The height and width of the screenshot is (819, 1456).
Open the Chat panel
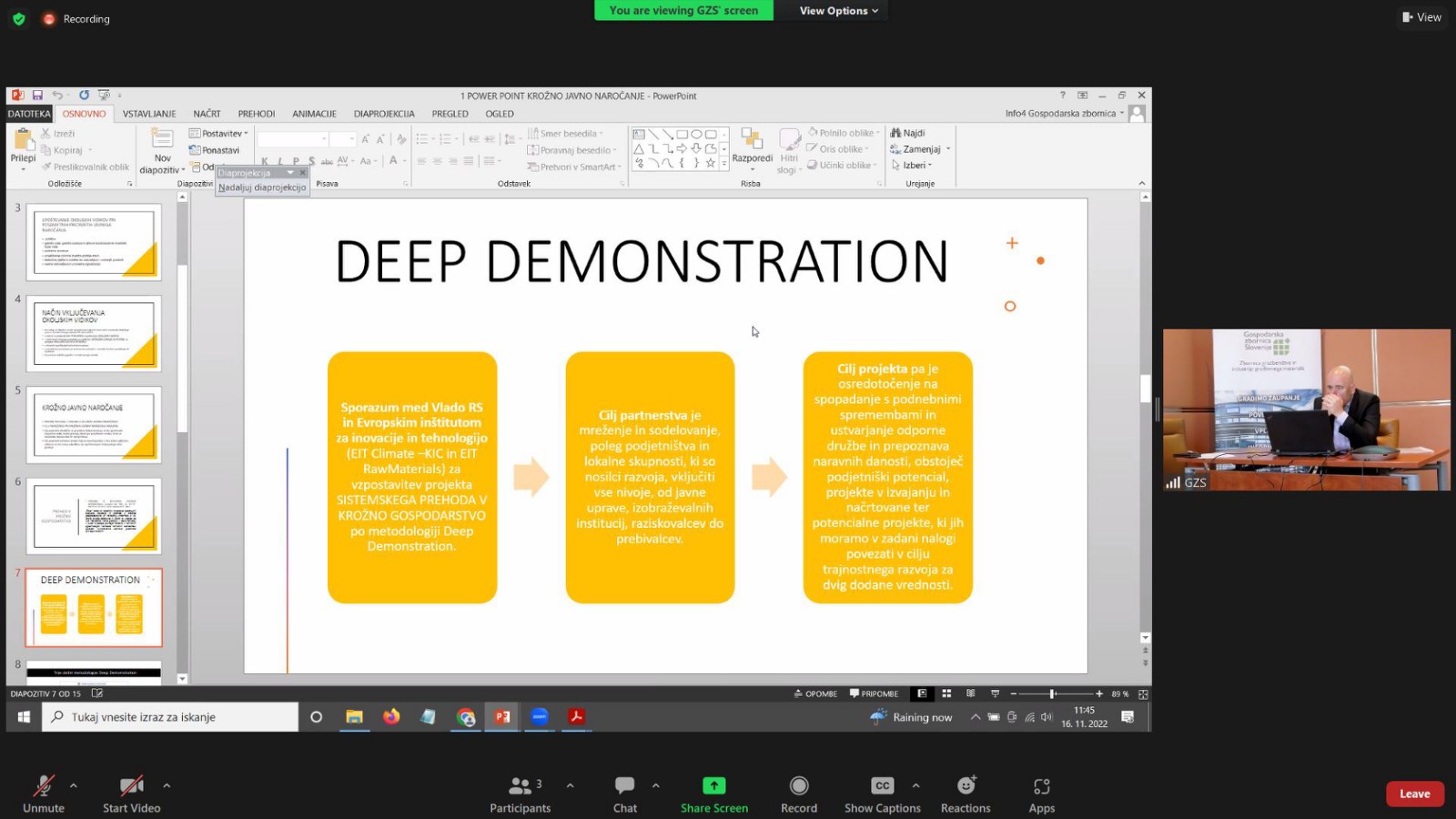click(x=624, y=785)
